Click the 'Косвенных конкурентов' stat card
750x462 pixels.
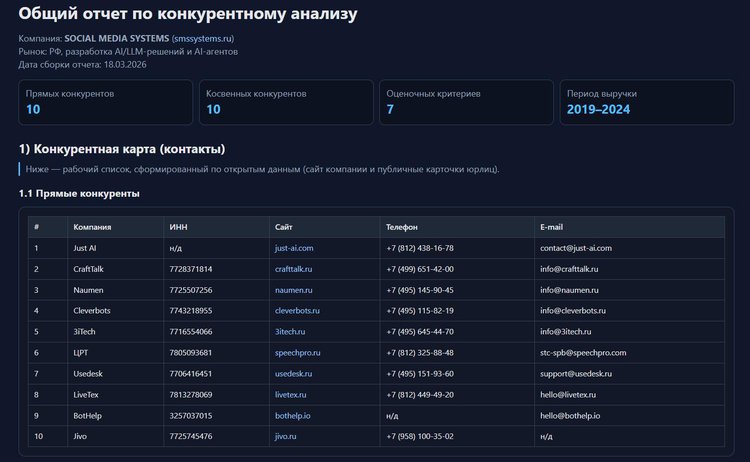click(x=286, y=102)
